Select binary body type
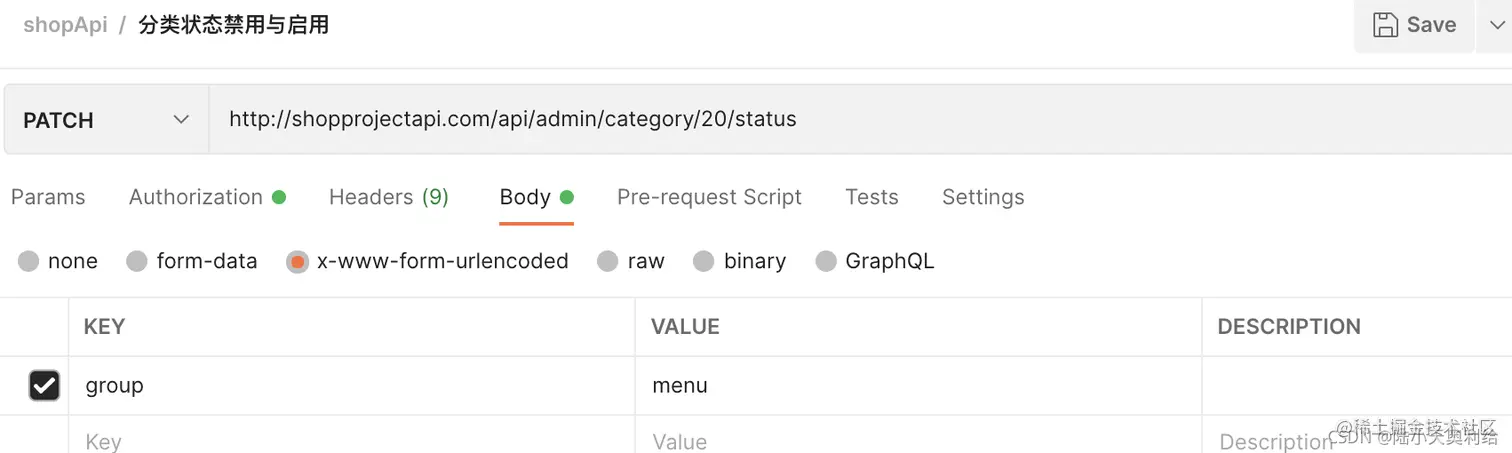This screenshot has width=1512, height=453. 704,262
